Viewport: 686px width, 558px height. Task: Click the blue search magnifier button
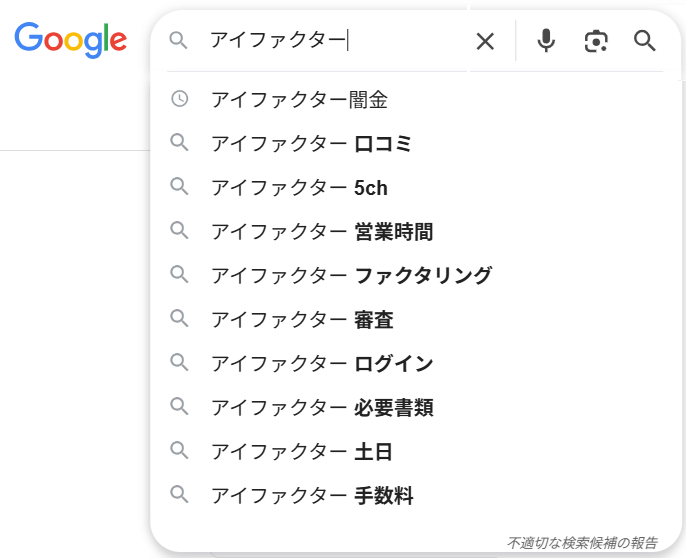tap(645, 41)
